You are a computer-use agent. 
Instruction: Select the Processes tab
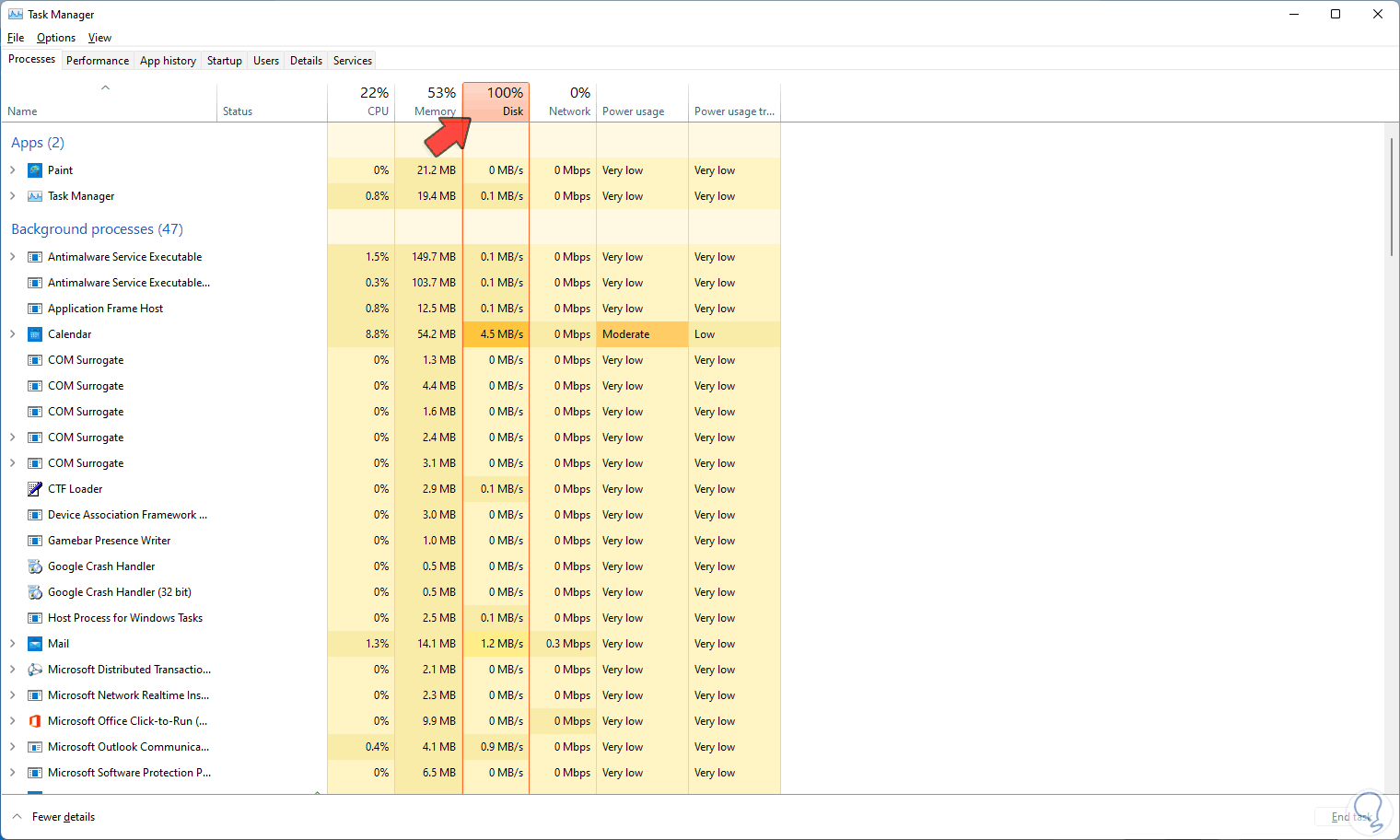point(31,59)
